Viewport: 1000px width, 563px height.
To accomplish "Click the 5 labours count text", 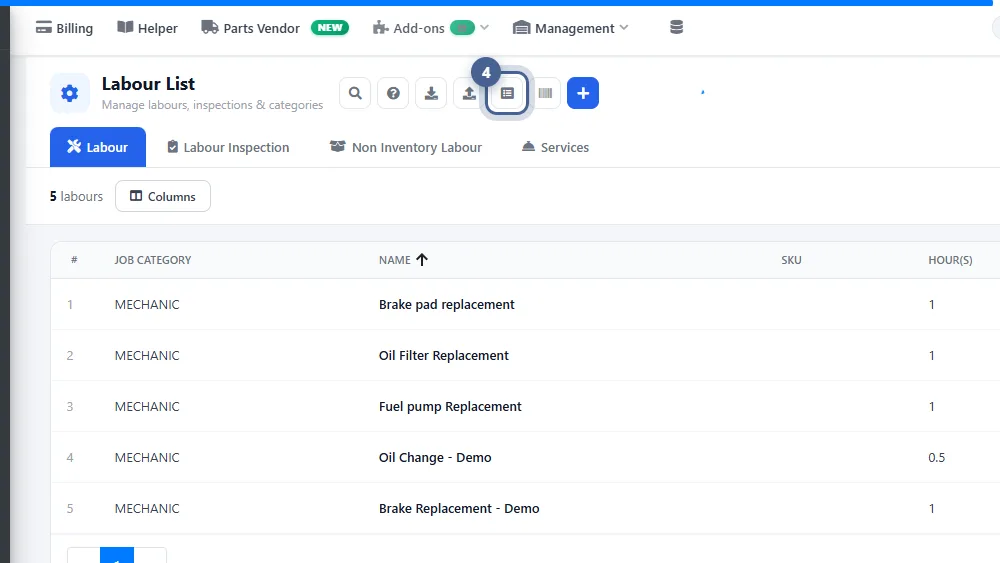I will coord(77,196).
